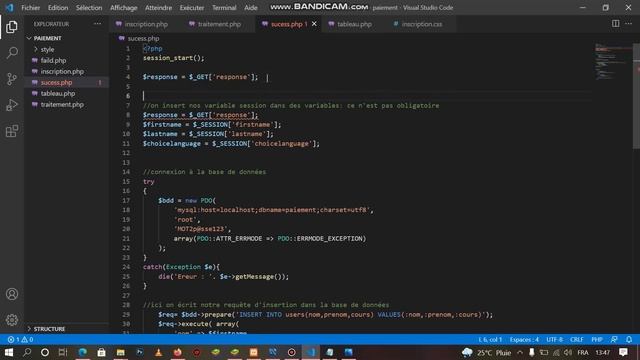This screenshot has height=360, width=640.
Task: Click the editor minimap
Action: coord(613,61)
